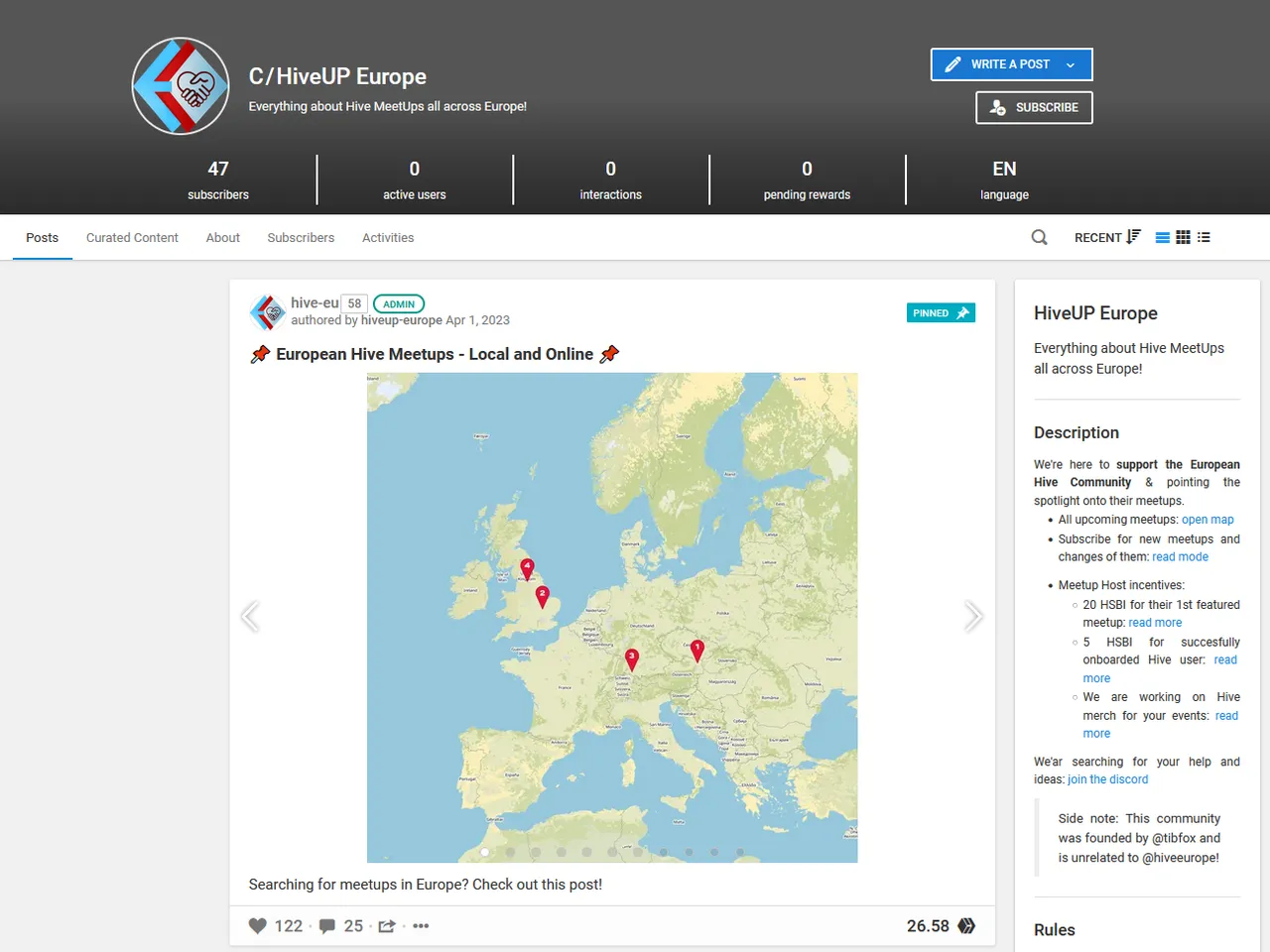This screenshot has width=1270, height=952.
Task: Open the 'open map' link
Action: pos(1207,520)
